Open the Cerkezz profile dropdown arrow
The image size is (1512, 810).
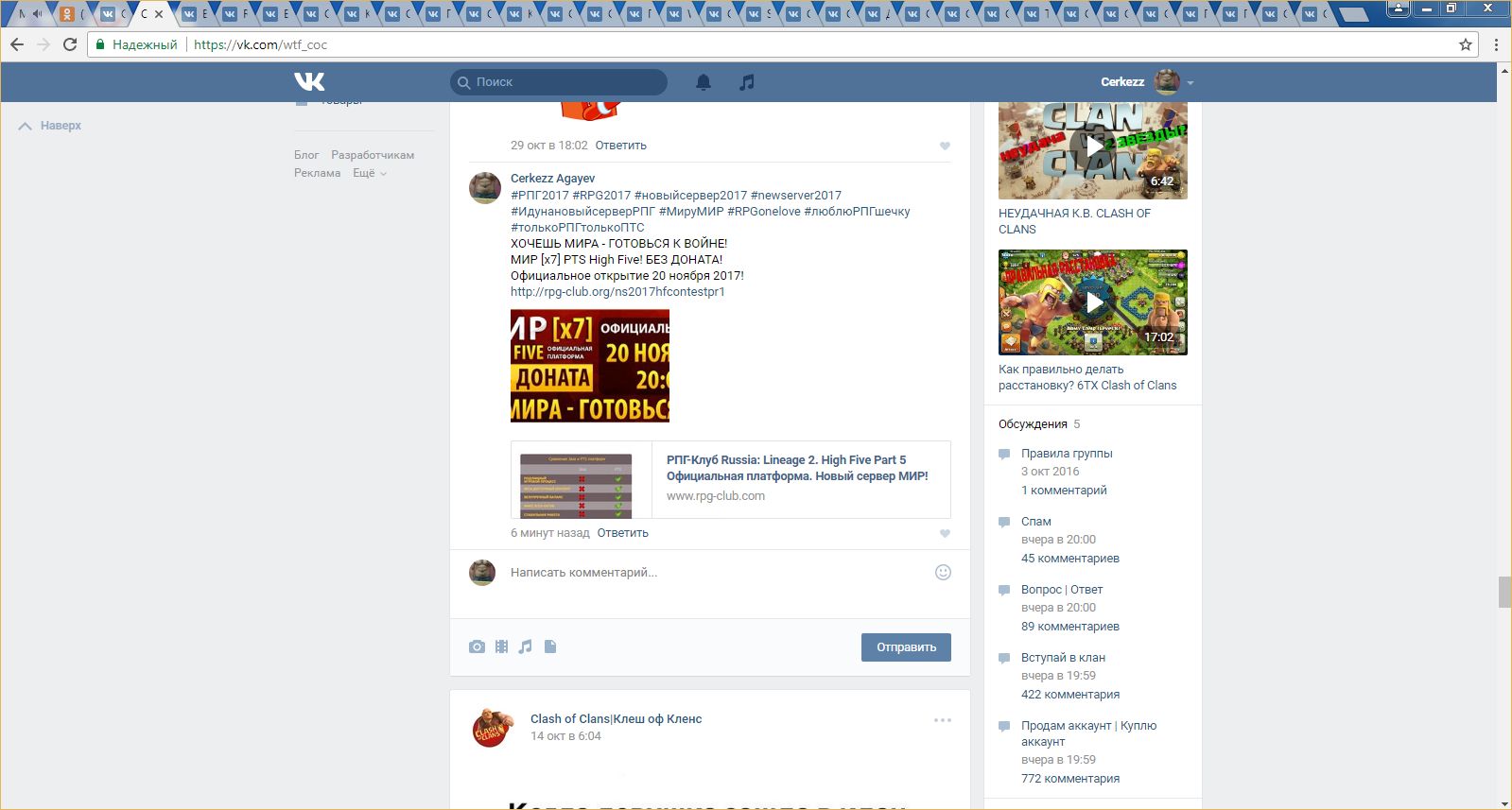click(x=1190, y=83)
